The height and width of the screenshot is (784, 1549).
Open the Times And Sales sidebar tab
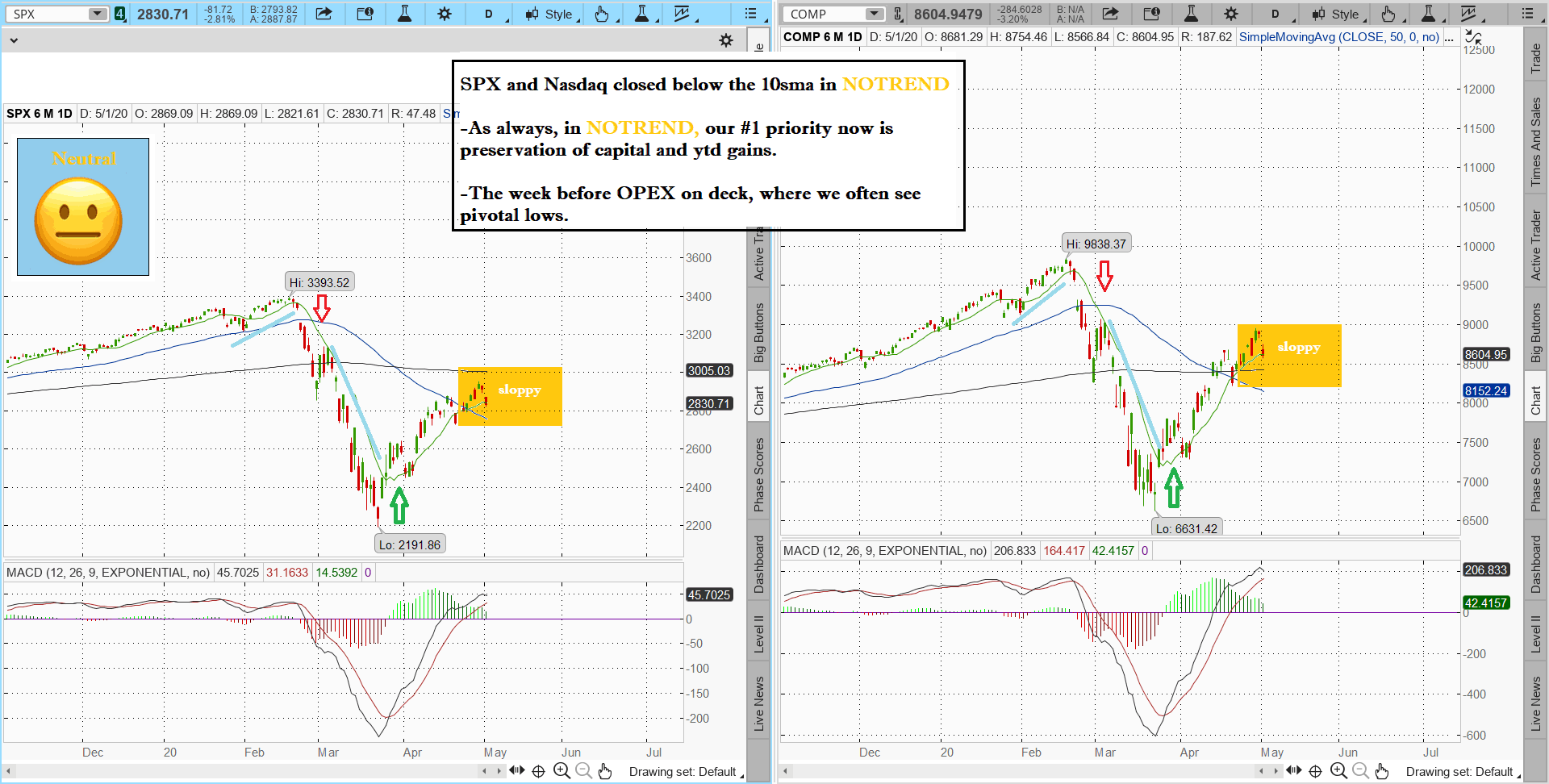coord(1535,142)
